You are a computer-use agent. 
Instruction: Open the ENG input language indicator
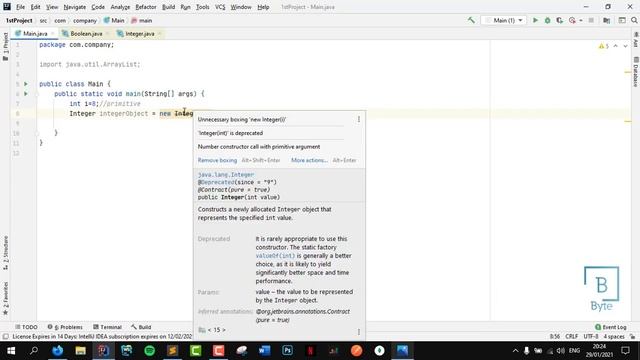tap(574, 351)
